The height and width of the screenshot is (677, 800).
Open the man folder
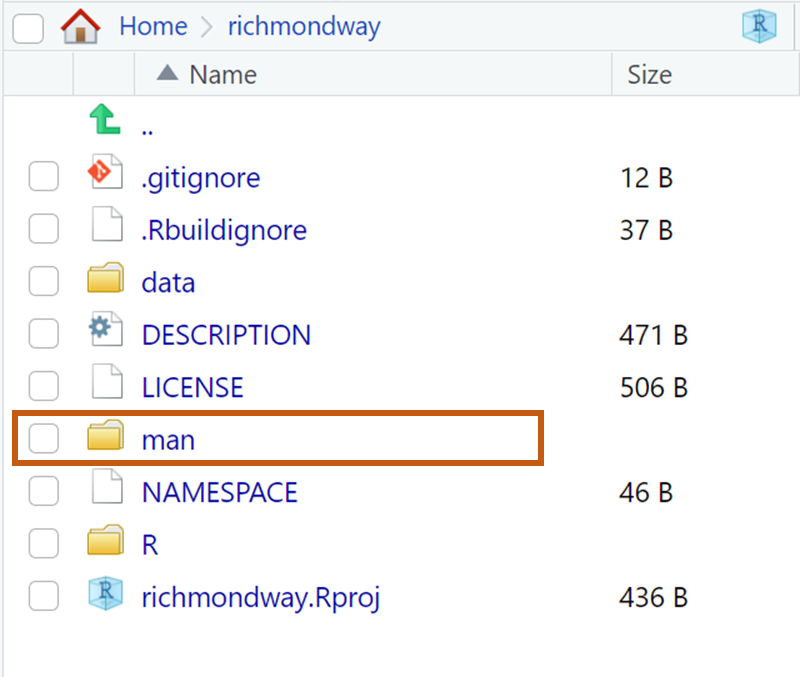pyautogui.click(x=168, y=439)
